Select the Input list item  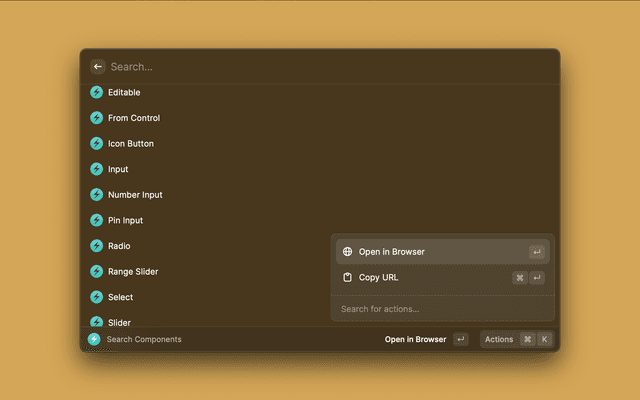118,169
